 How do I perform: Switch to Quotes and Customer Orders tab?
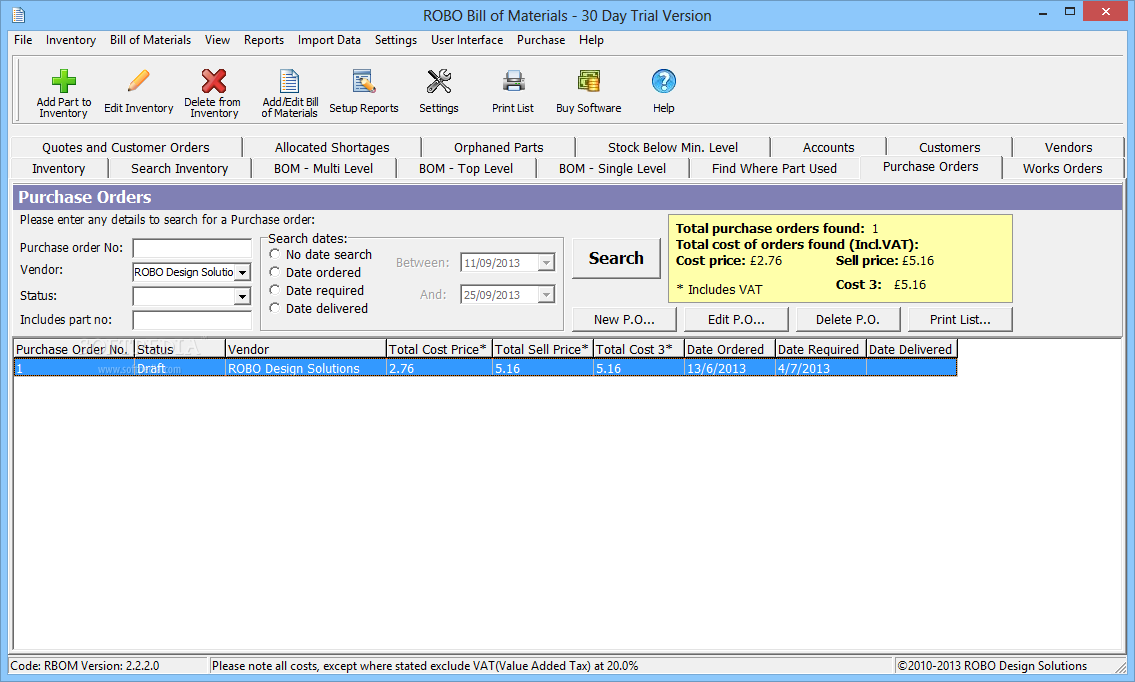(126, 147)
